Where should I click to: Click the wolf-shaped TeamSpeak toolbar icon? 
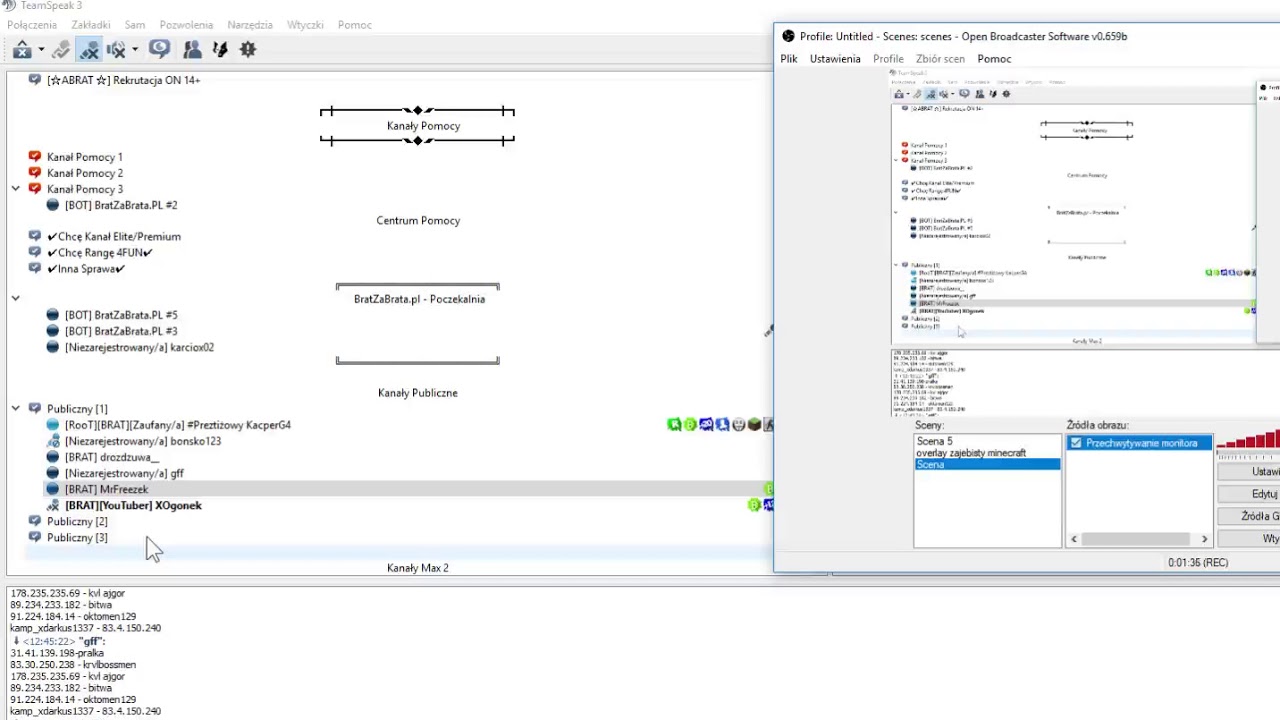[220, 49]
